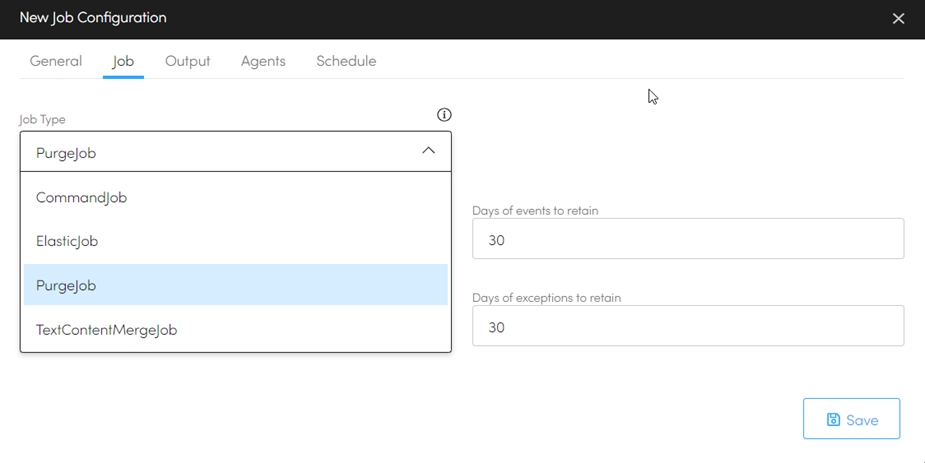
Task: Switch to the General tab
Action: 56,61
